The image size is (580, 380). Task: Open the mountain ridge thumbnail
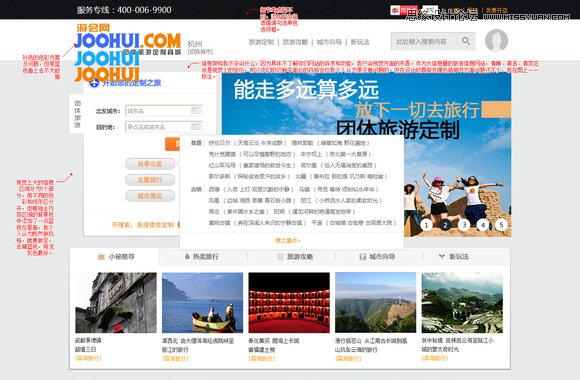[375, 303]
